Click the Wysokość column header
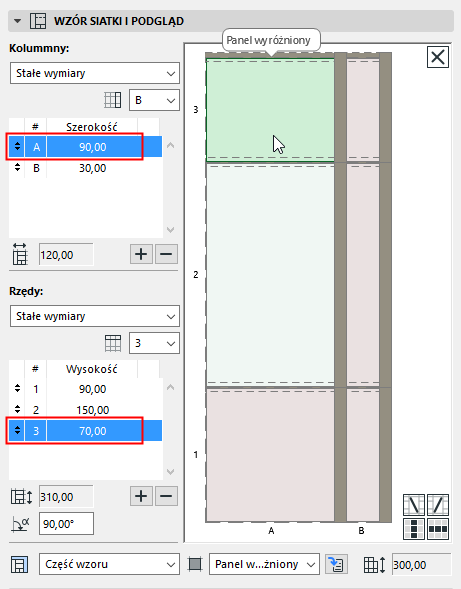This screenshot has width=461, height=589. [92, 369]
